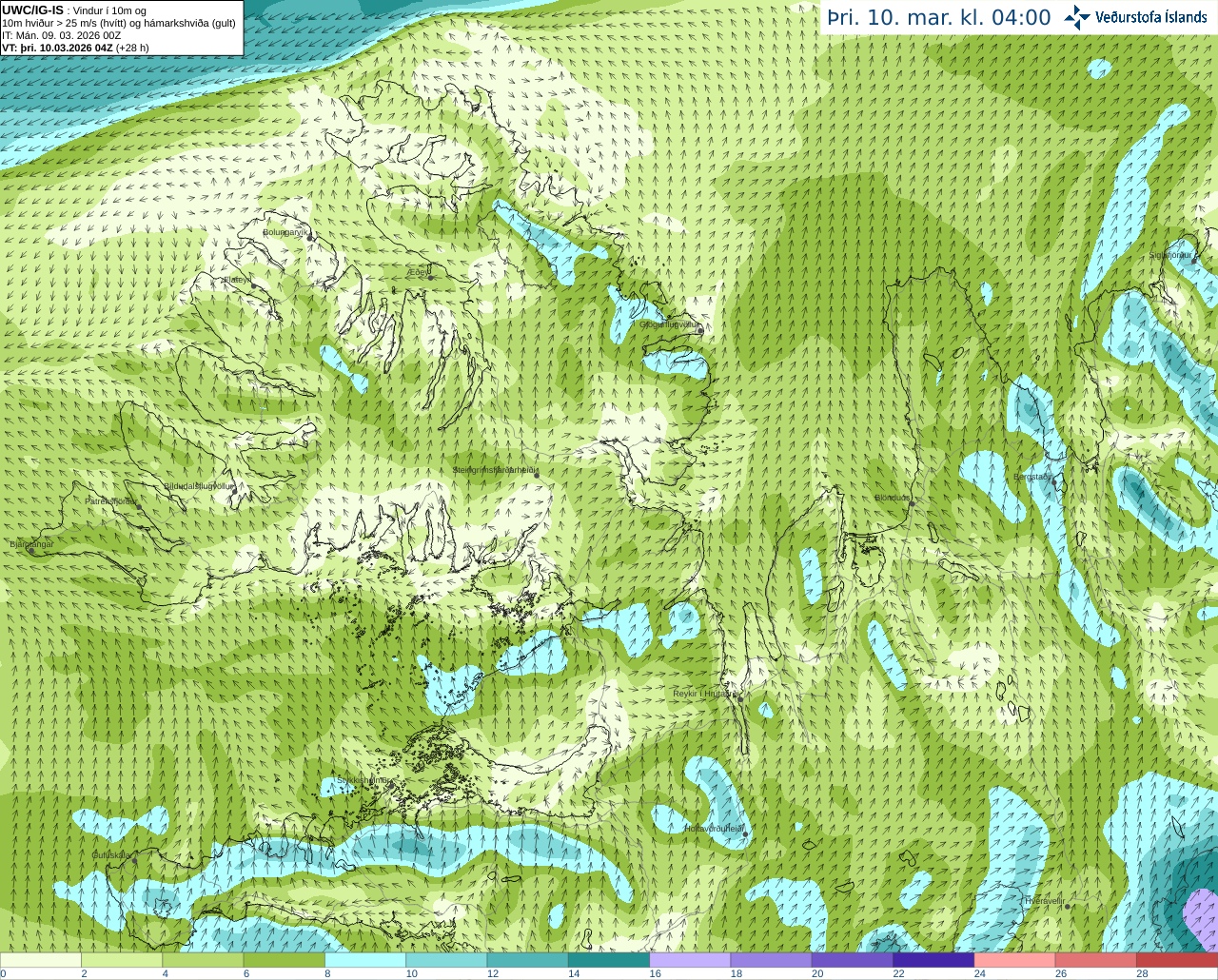Click the 20–22 m/s violet legend swatch
Screen dimensions: 1218x980
[853, 960]
